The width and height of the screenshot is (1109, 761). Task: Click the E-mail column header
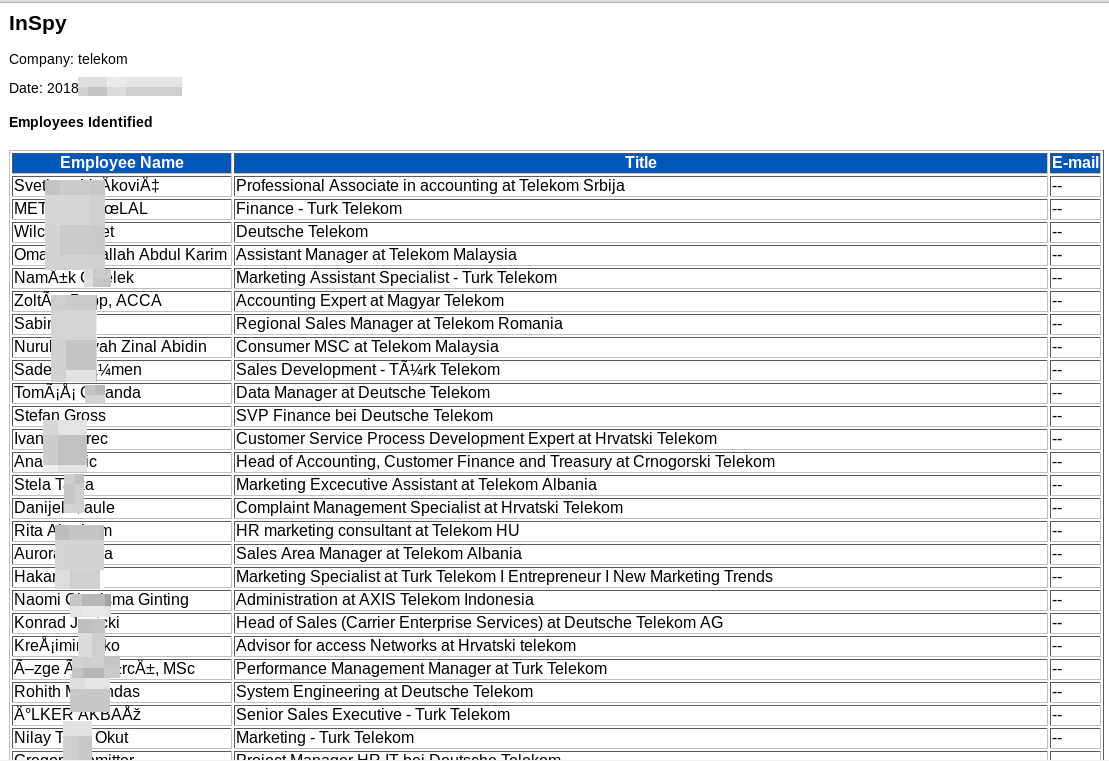tap(1075, 163)
